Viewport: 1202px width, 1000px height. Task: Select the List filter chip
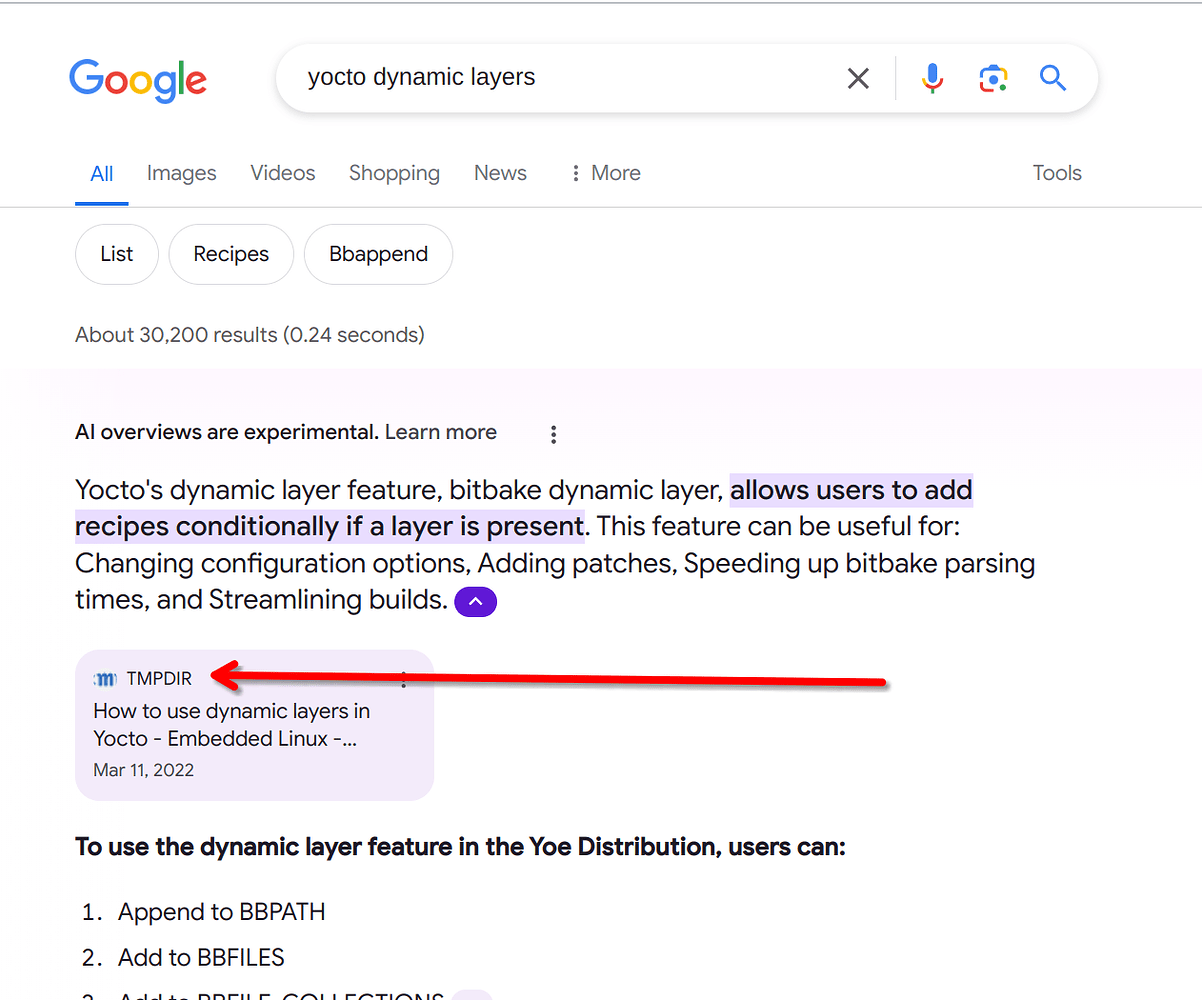116,254
